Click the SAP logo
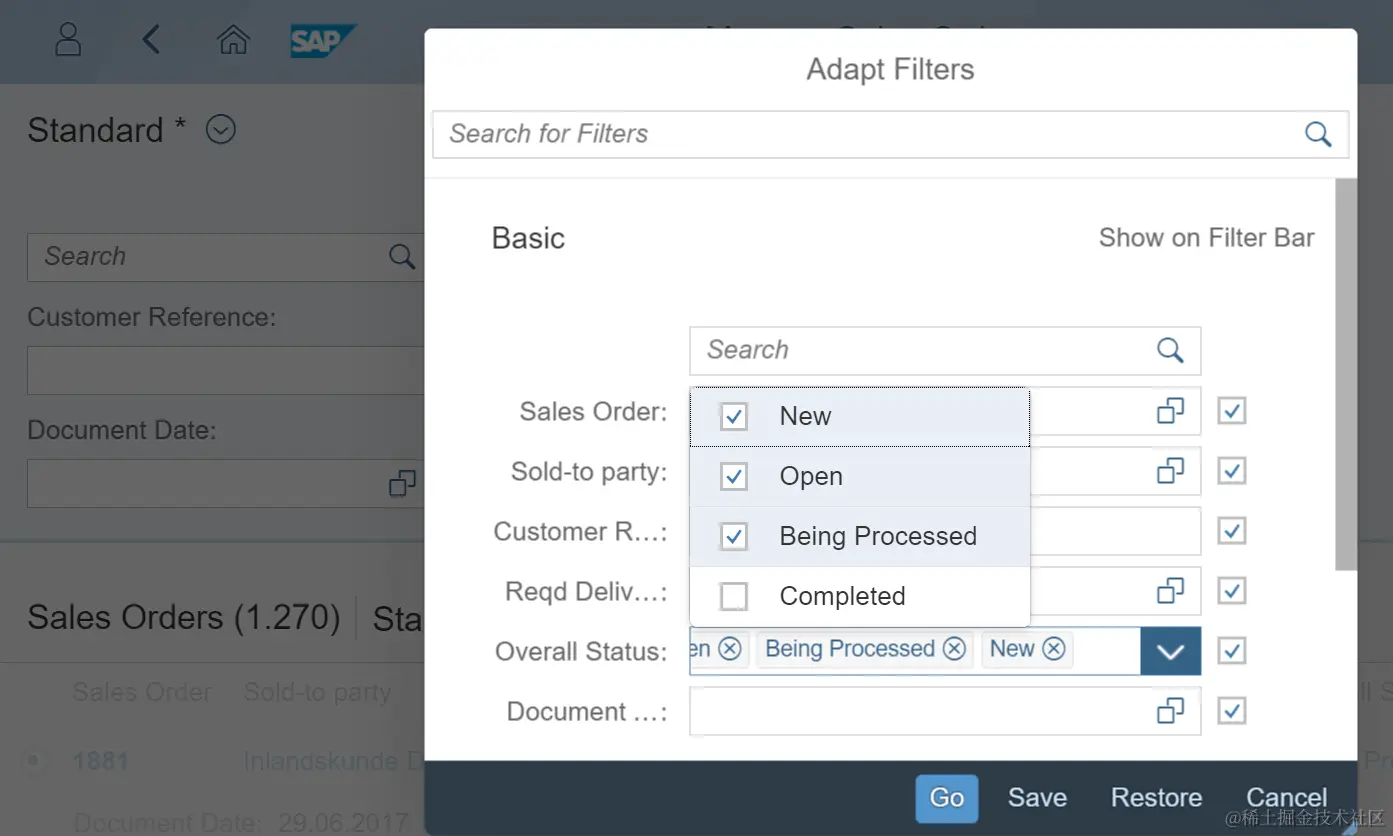The width and height of the screenshot is (1393, 836). click(x=320, y=41)
